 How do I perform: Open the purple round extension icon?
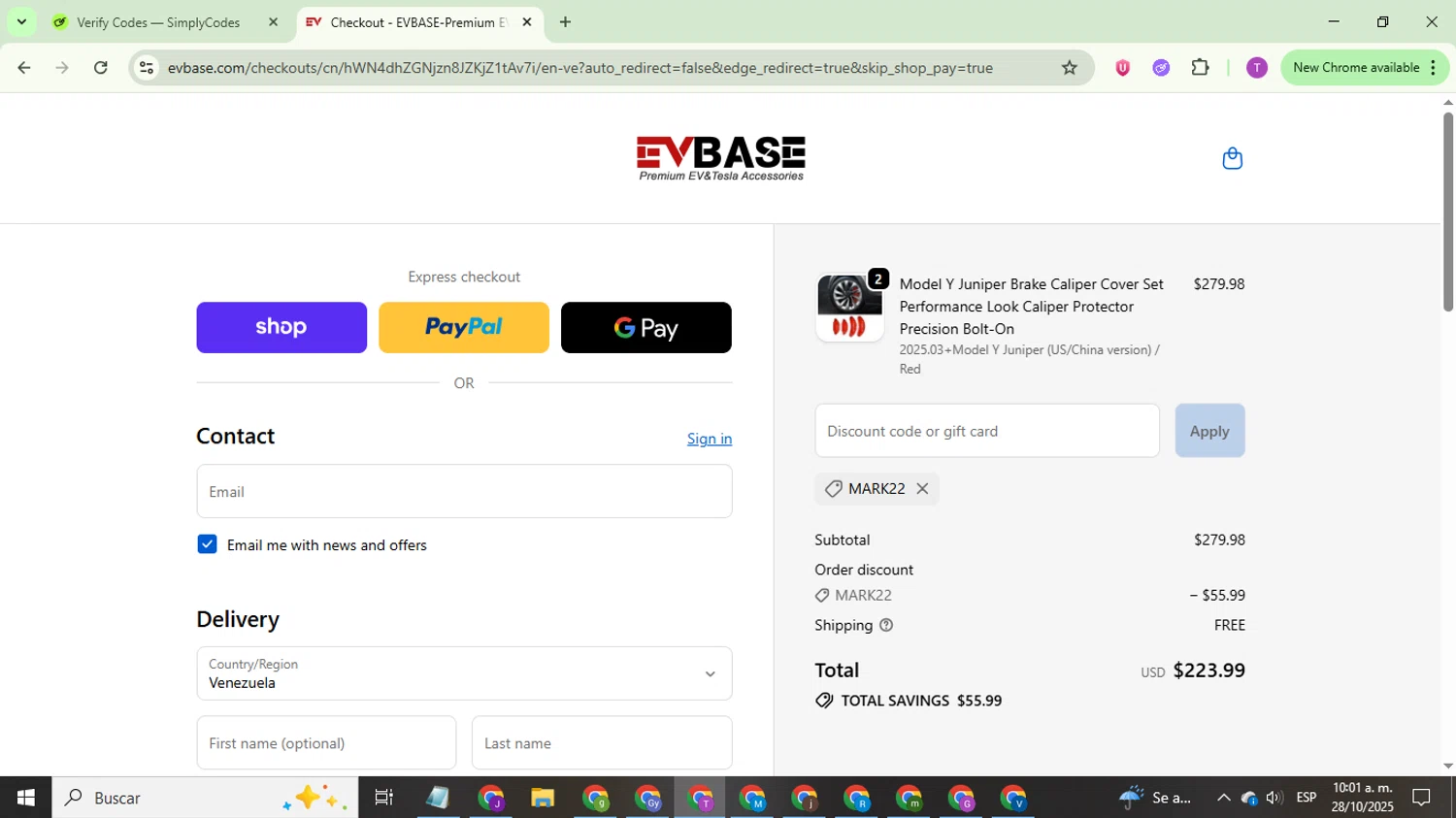pos(1161,68)
